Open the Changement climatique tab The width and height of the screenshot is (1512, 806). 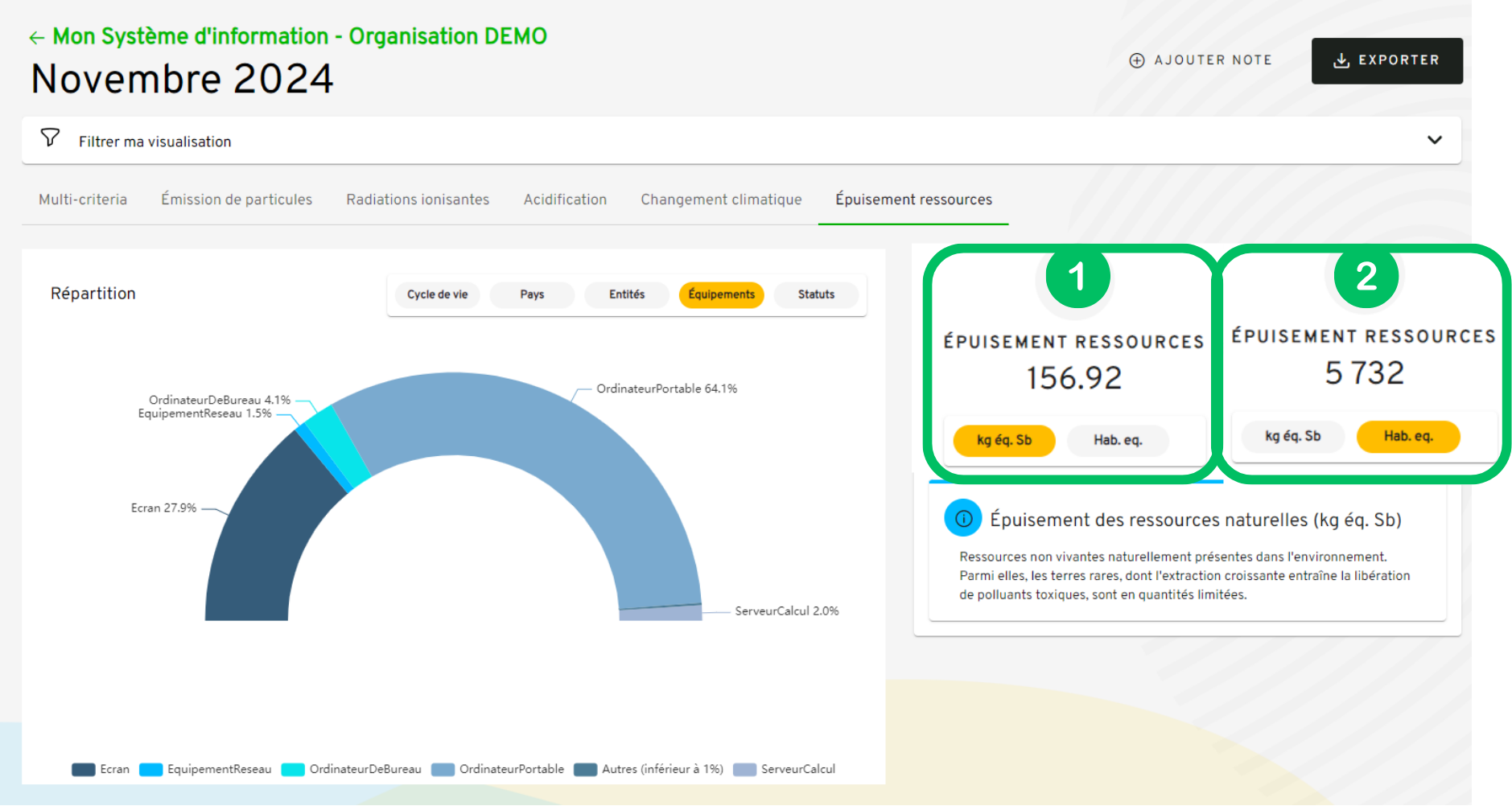721,199
